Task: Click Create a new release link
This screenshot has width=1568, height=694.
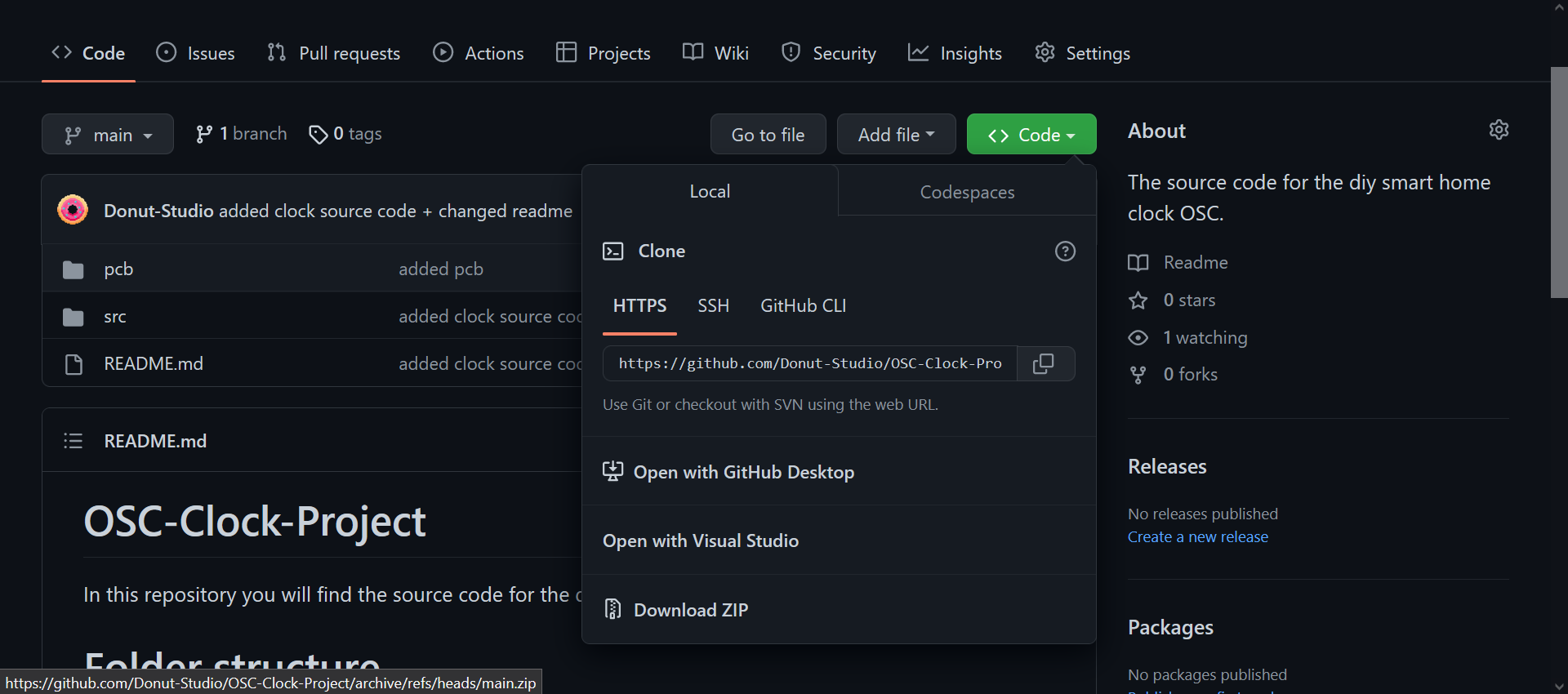Action: pos(1197,537)
